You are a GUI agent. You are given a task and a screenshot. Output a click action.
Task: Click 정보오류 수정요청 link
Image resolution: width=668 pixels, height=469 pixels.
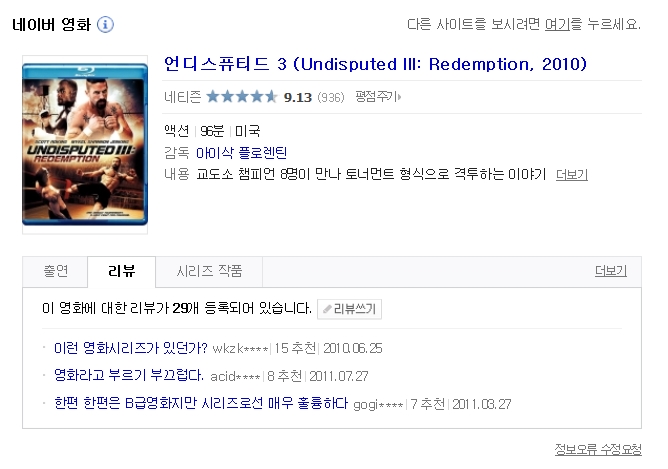pyautogui.click(x=598, y=449)
